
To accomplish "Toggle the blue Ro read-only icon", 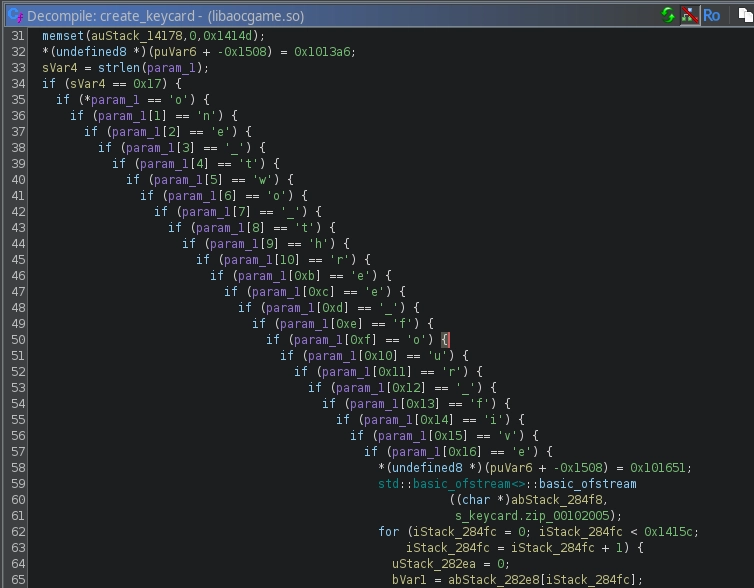I will tap(712, 15).
